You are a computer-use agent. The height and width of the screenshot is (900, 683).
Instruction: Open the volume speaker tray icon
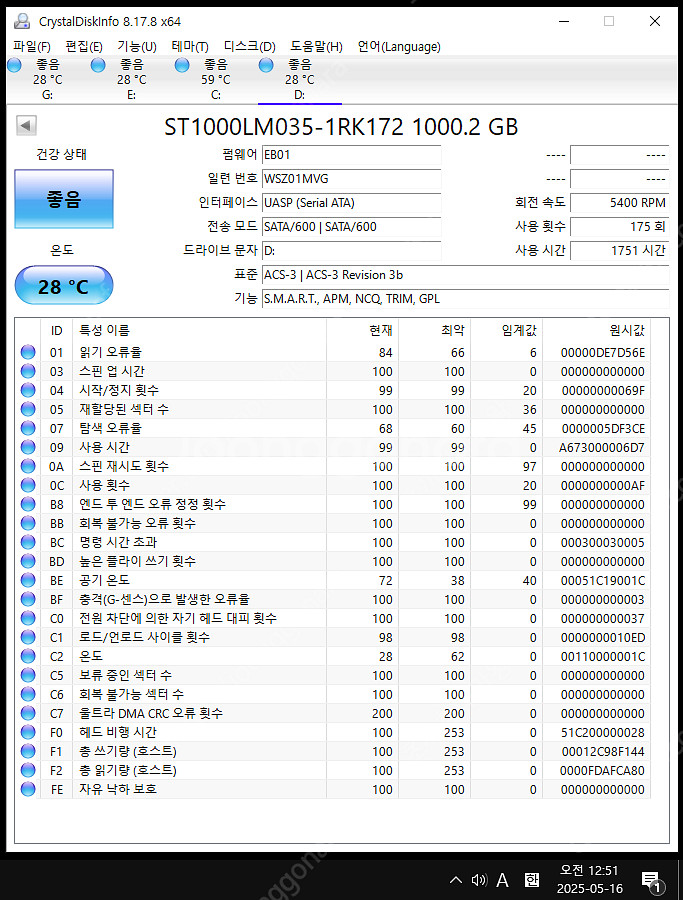pos(479,880)
